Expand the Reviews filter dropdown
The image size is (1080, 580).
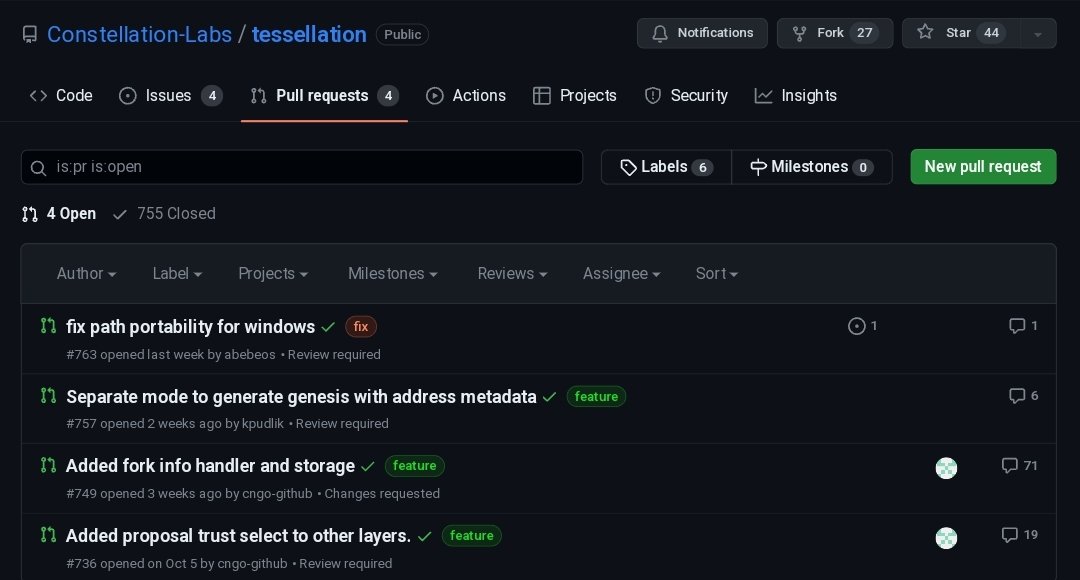[x=512, y=273]
